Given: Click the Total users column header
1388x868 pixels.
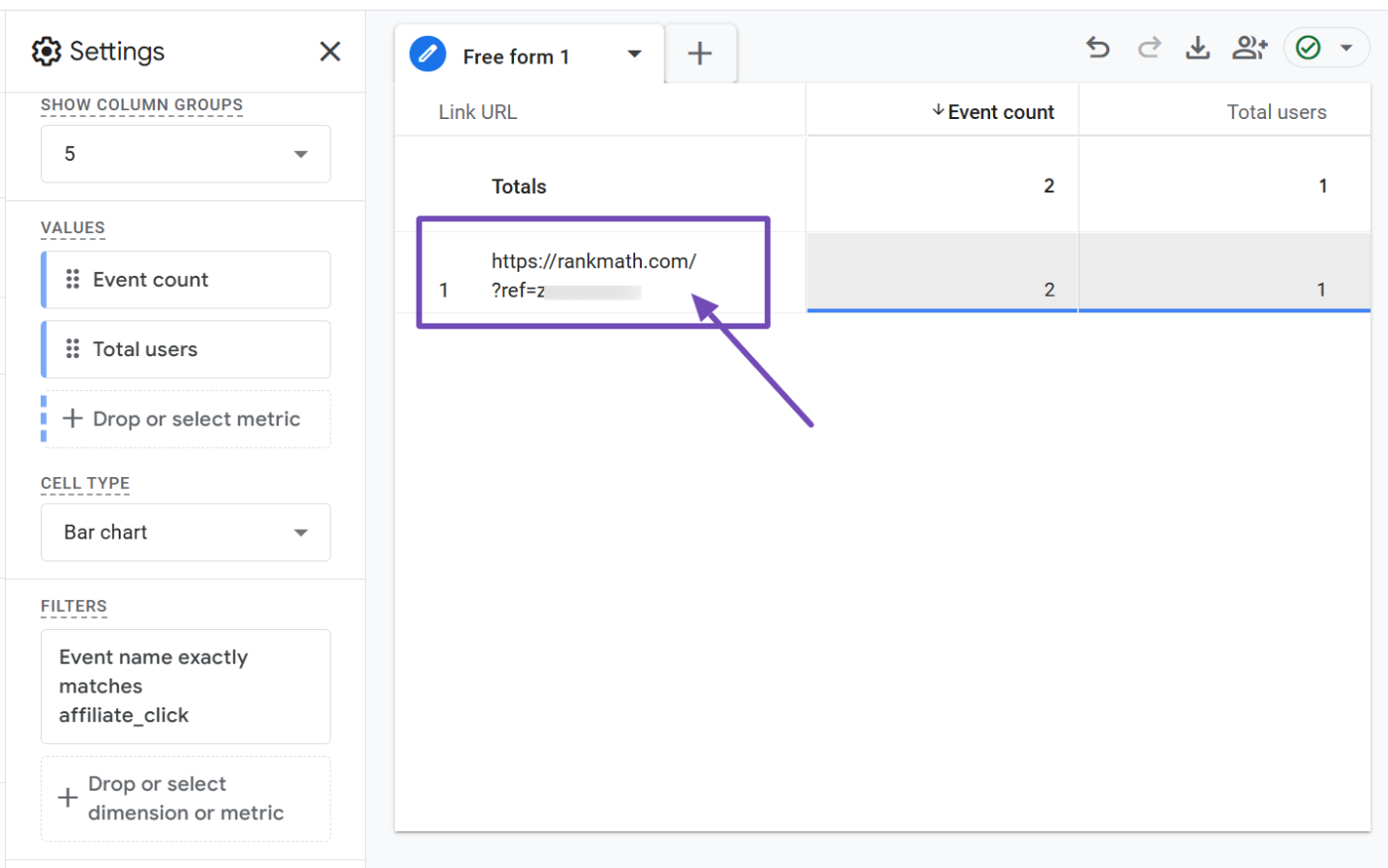Looking at the screenshot, I should [x=1276, y=112].
